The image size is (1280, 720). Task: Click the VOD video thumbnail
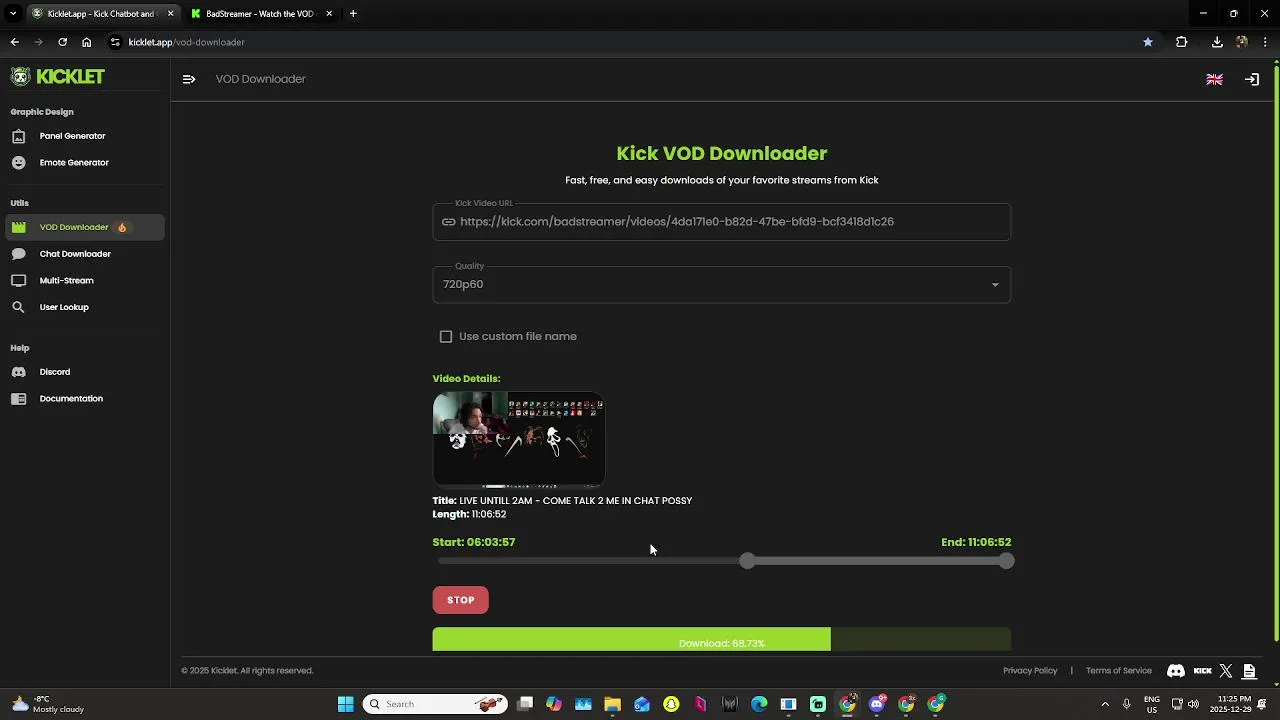pos(518,439)
